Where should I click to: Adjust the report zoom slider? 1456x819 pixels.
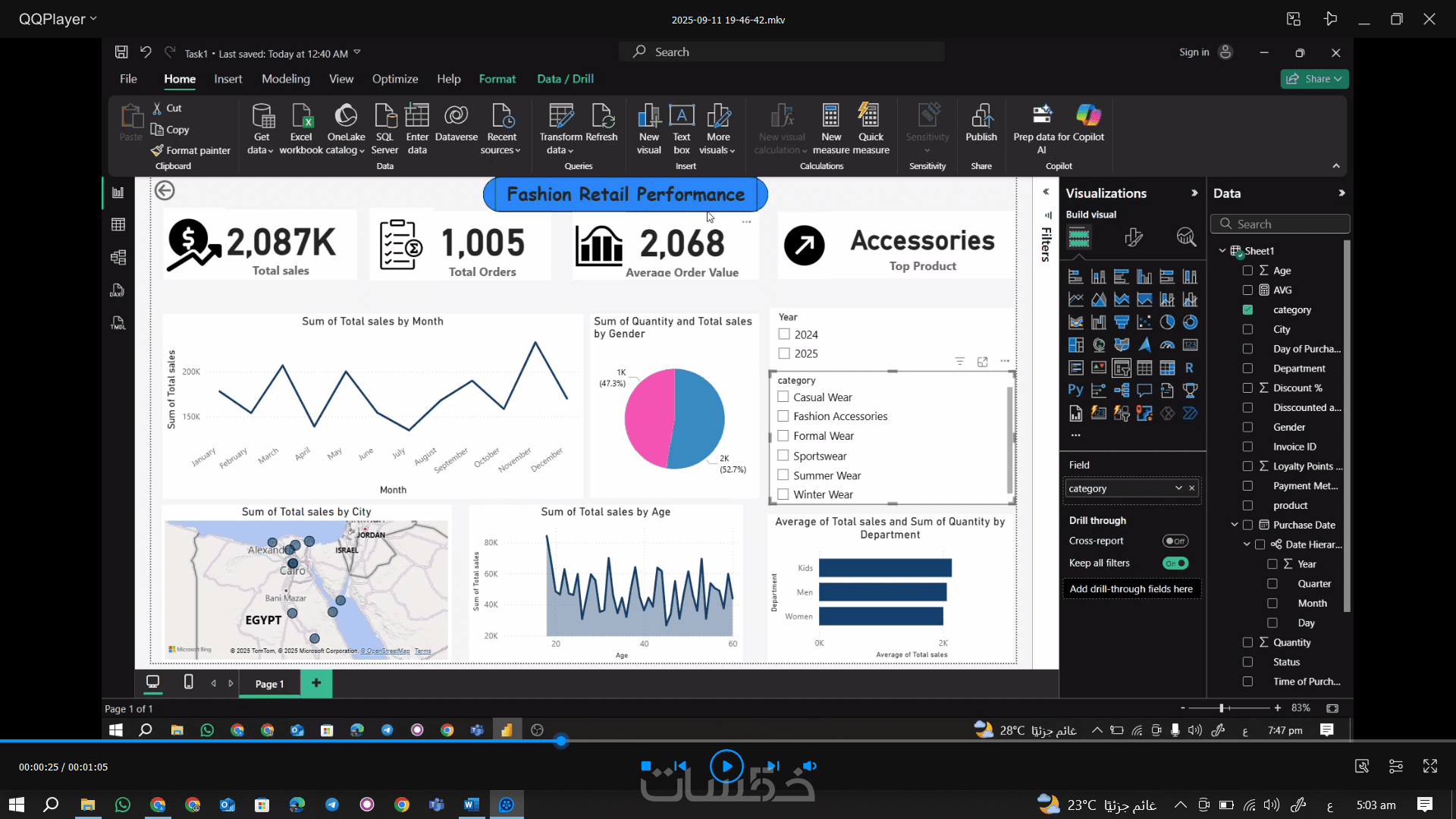(1221, 708)
